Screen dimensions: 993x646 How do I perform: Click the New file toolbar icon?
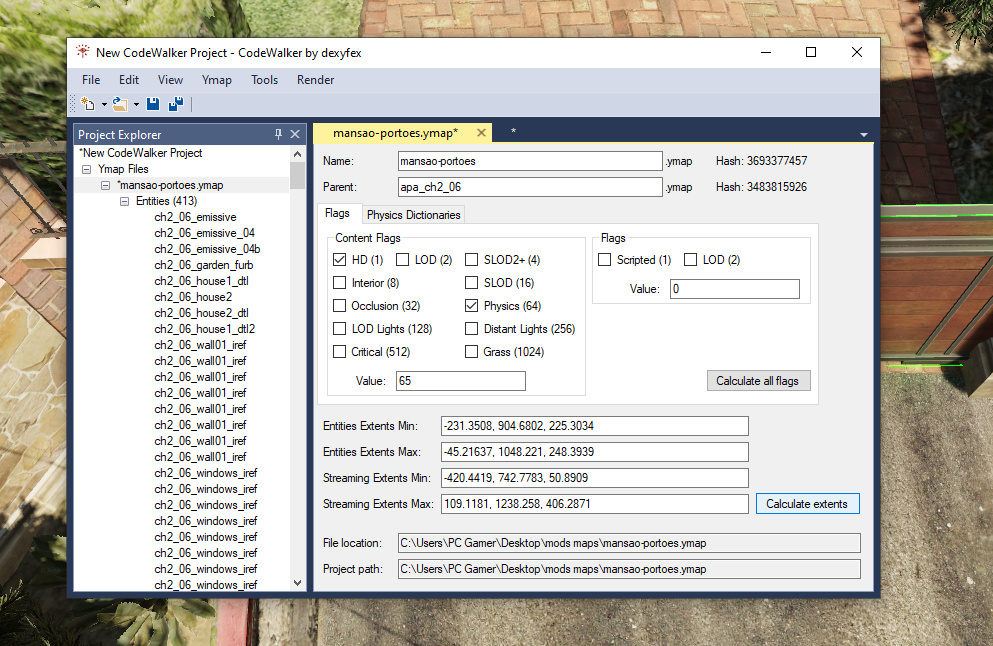[x=87, y=103]
